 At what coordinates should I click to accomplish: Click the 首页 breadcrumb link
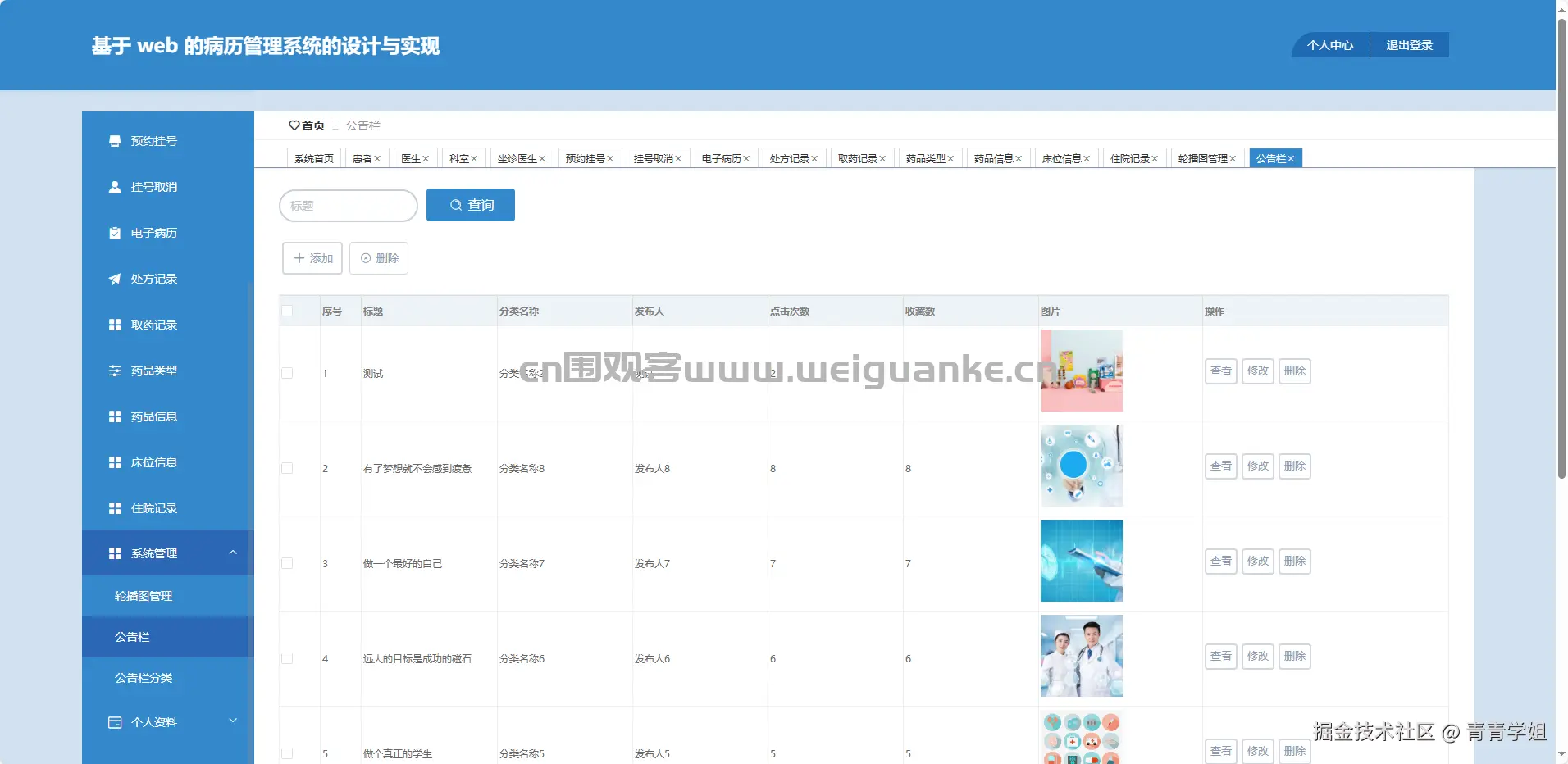coord(313,125)
